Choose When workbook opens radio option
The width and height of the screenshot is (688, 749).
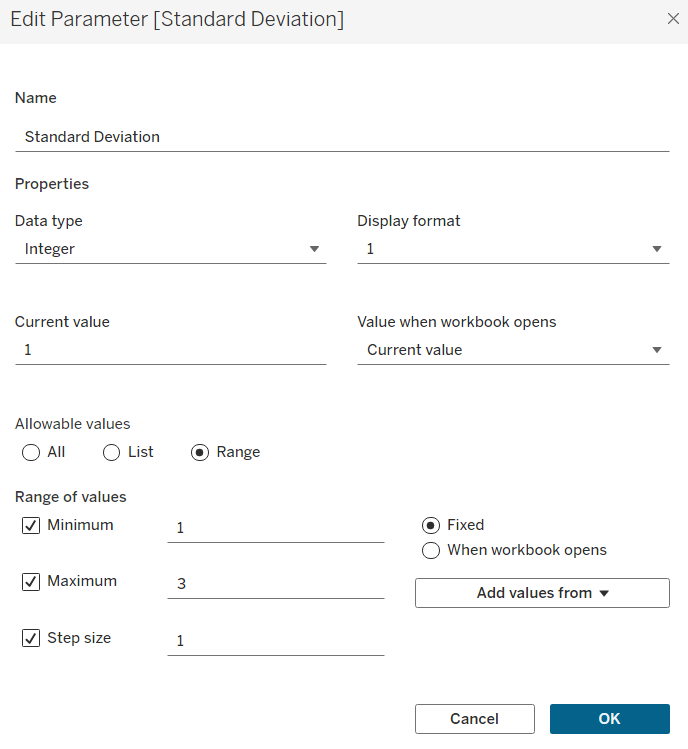point(431,550)
